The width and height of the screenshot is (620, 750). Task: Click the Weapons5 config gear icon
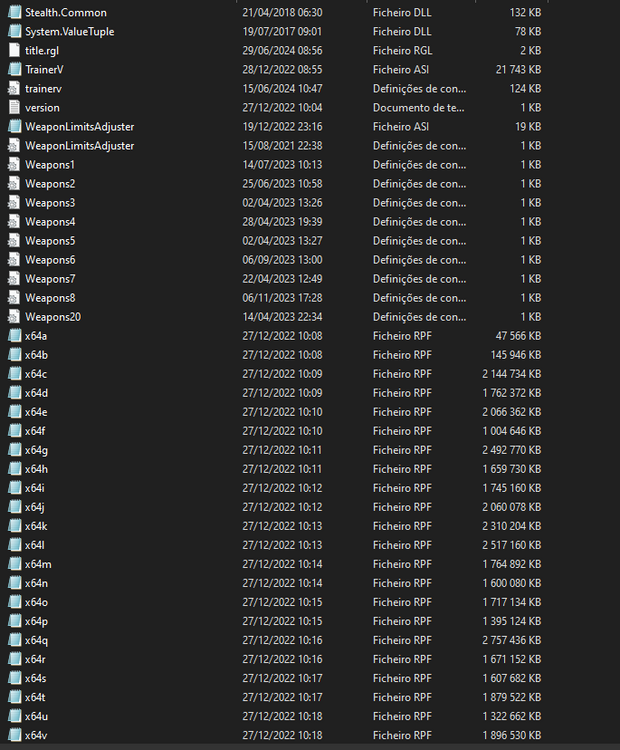pyautogui.click(x=14, y=241)
